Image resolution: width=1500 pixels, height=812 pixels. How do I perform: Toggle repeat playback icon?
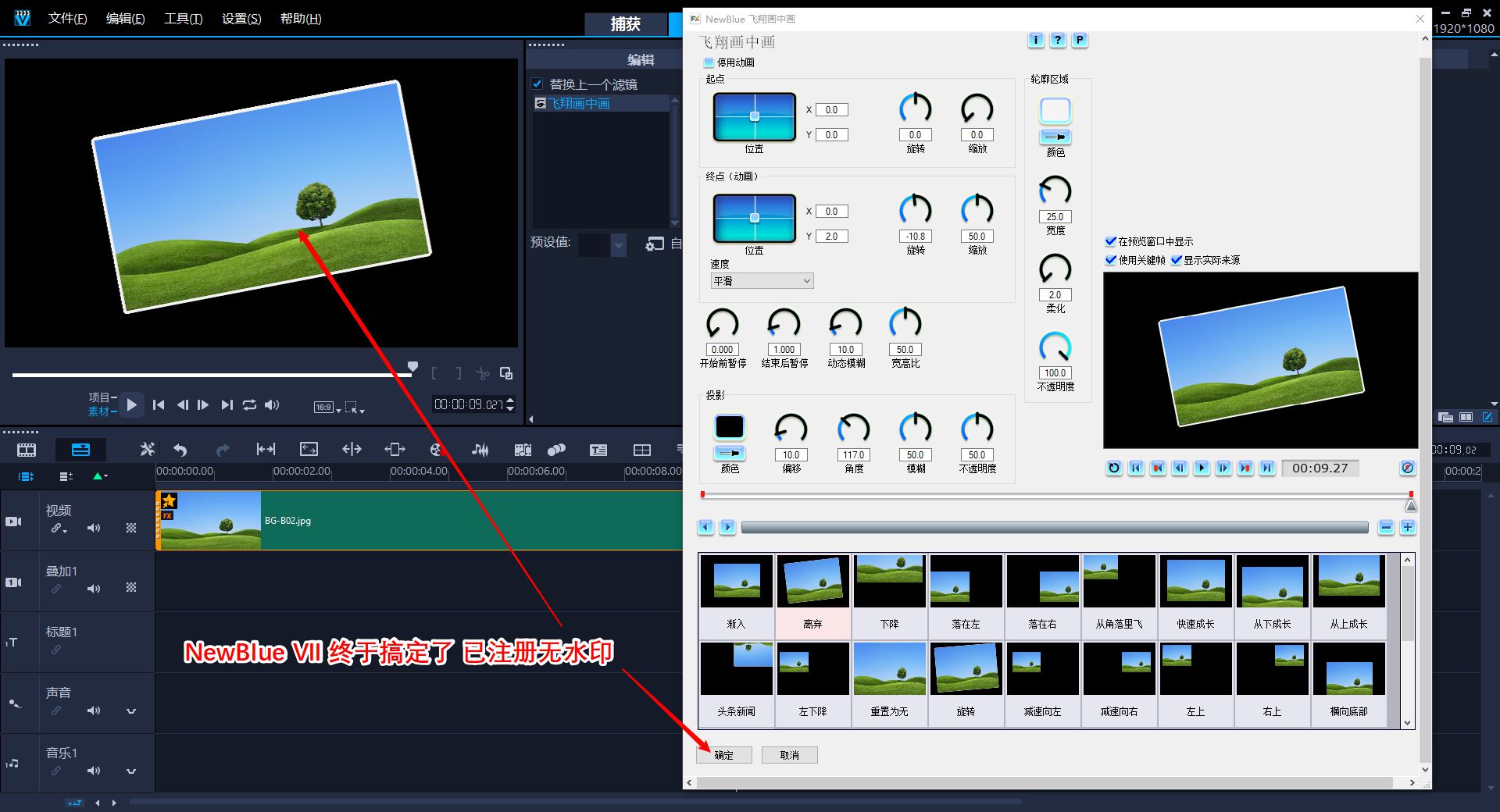[249, 404]
